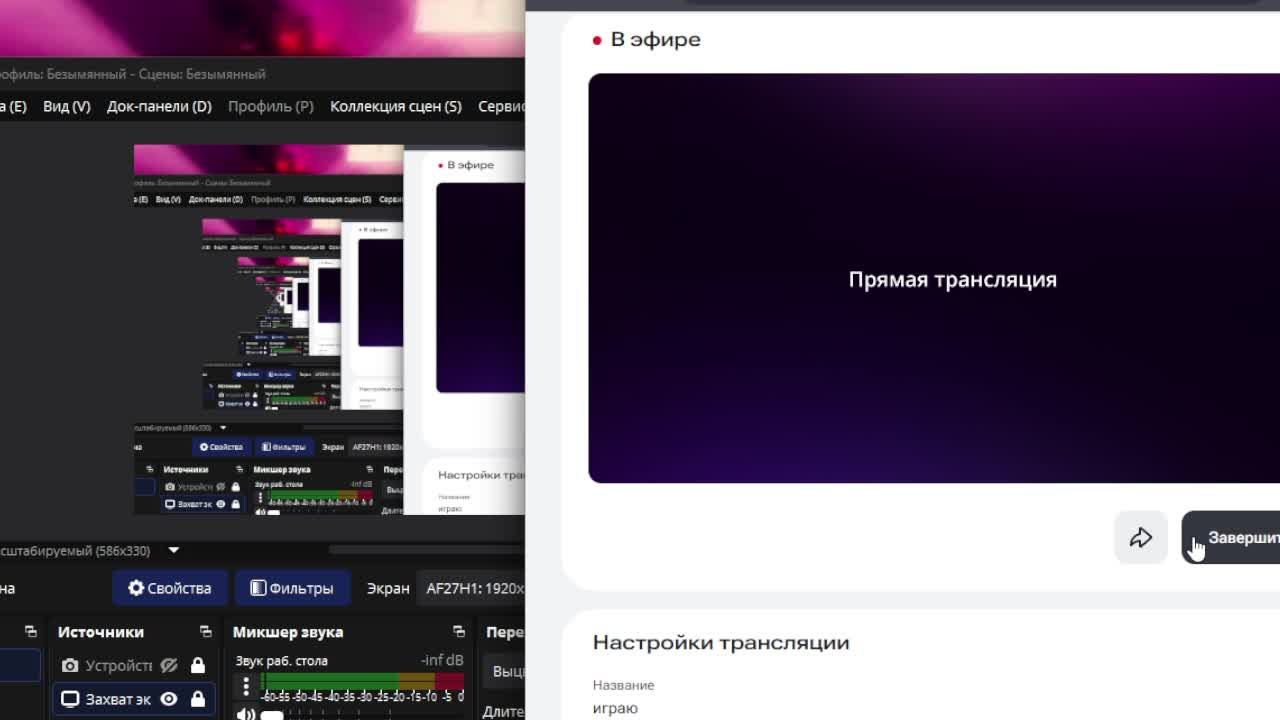Click the filter icon on the Фильтры button
The image size is (1280, 720).
click(x=258, y=588)
